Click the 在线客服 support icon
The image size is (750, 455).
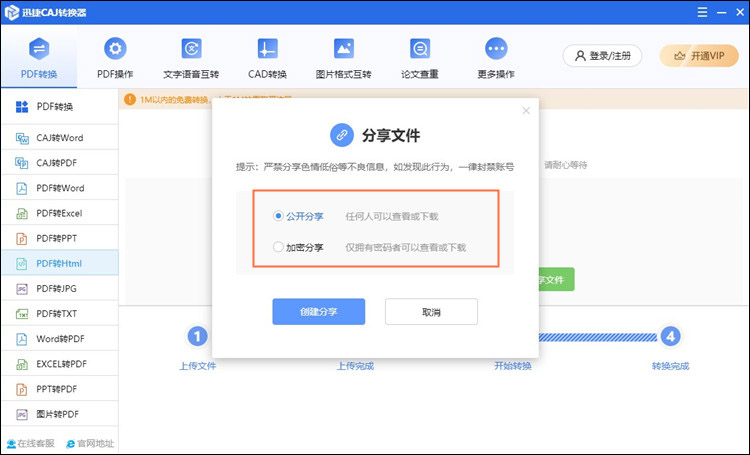(x=11, y=443)
